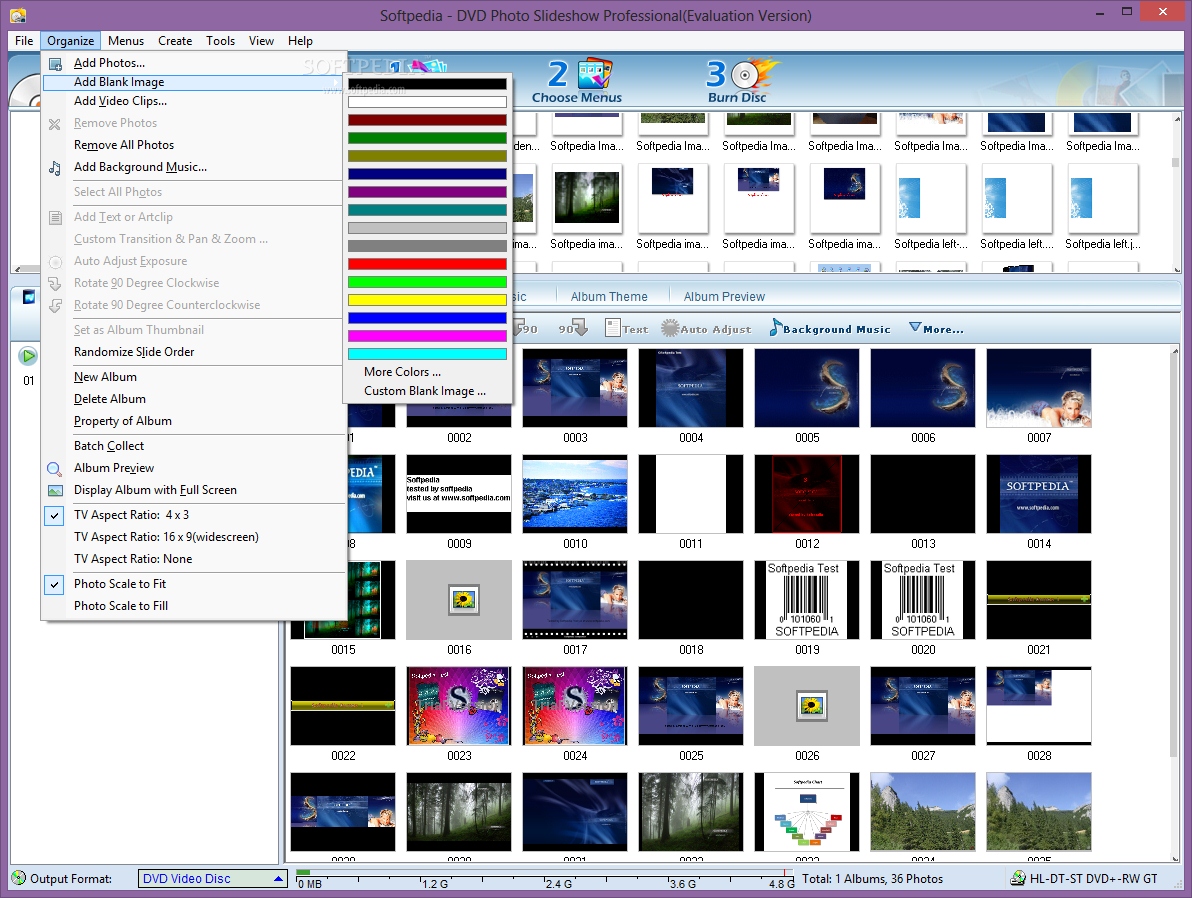The height and width of the screenshot is (898, 1192).
Task: Expand the More... toolbar dropdown
Action: tap(936, 328)
